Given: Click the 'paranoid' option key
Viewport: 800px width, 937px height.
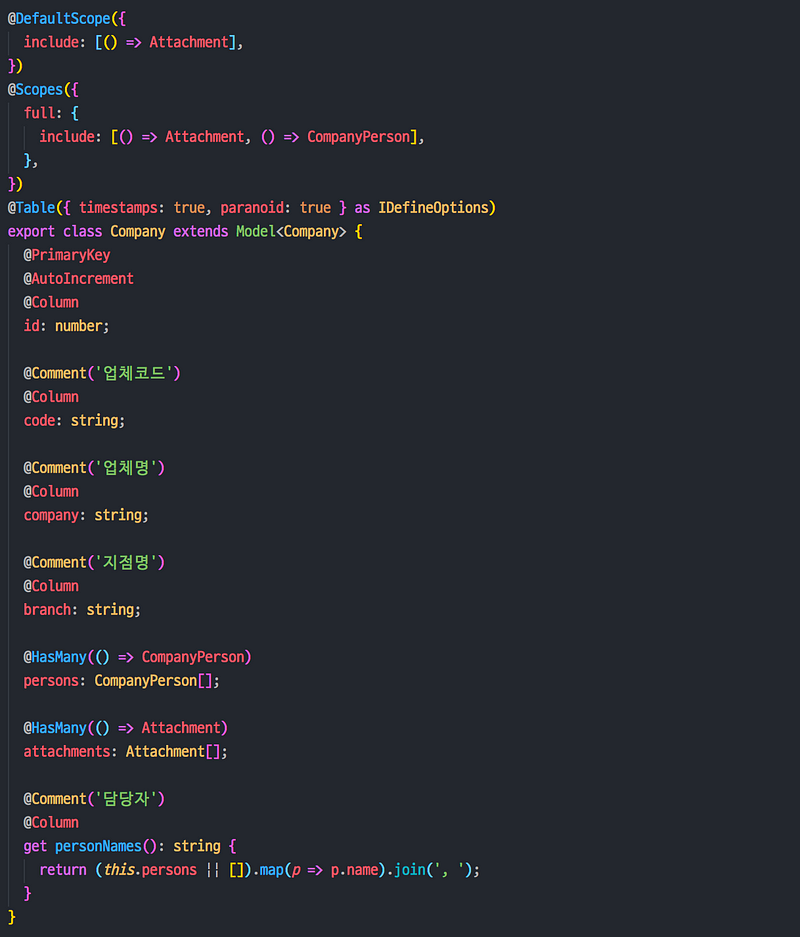Looking at the screenshot, I should [252, 208].
